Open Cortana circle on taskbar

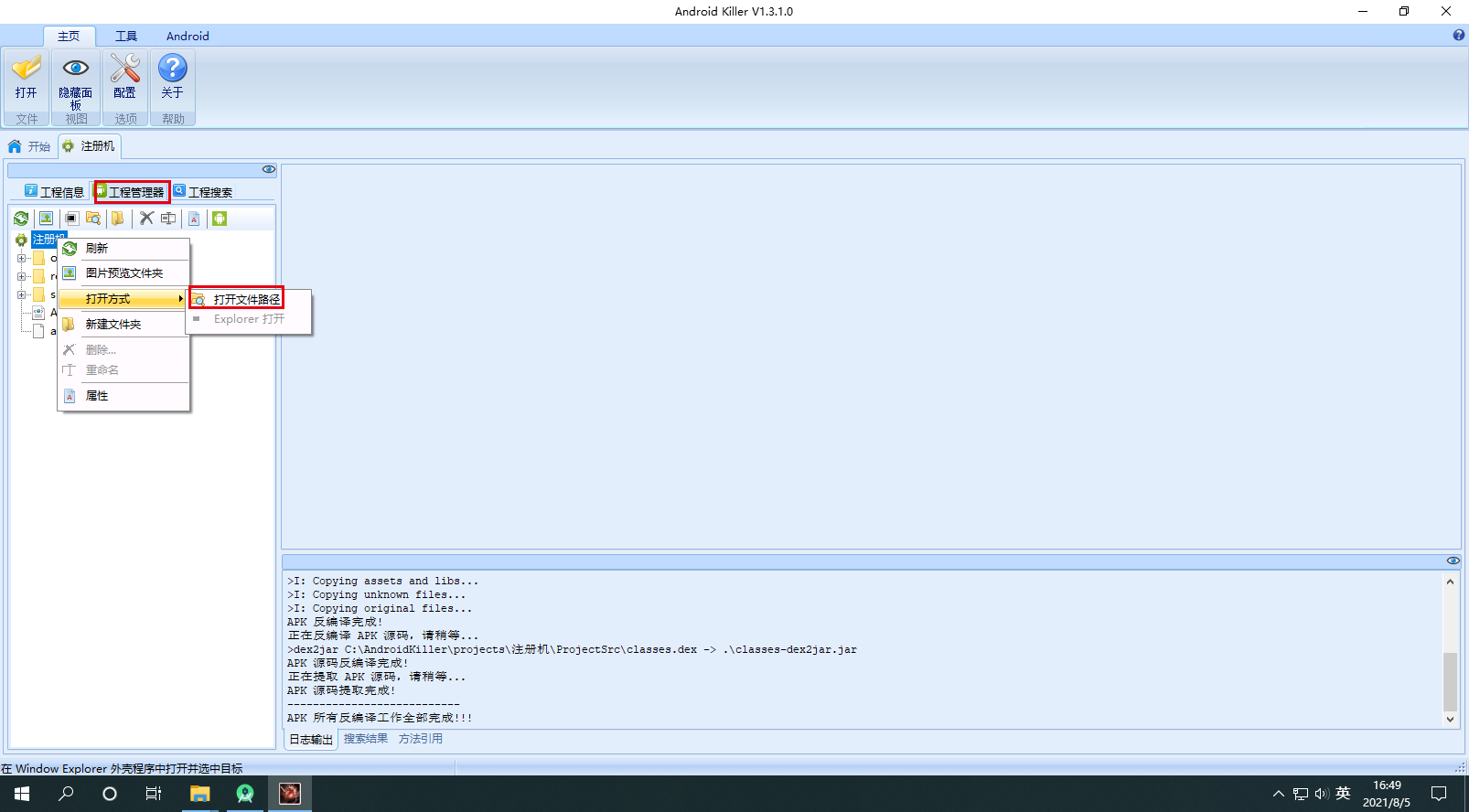(110, 794)
